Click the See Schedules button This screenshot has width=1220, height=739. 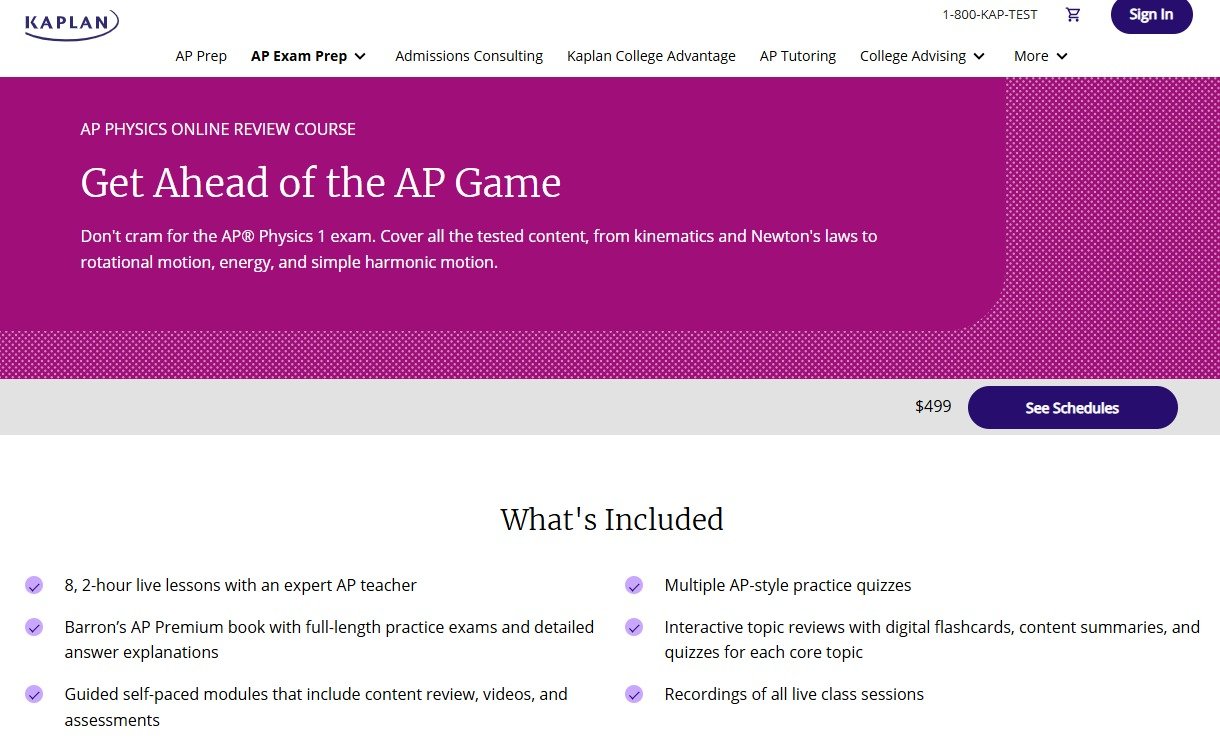pyautogui.click(x=1072, y=408)
